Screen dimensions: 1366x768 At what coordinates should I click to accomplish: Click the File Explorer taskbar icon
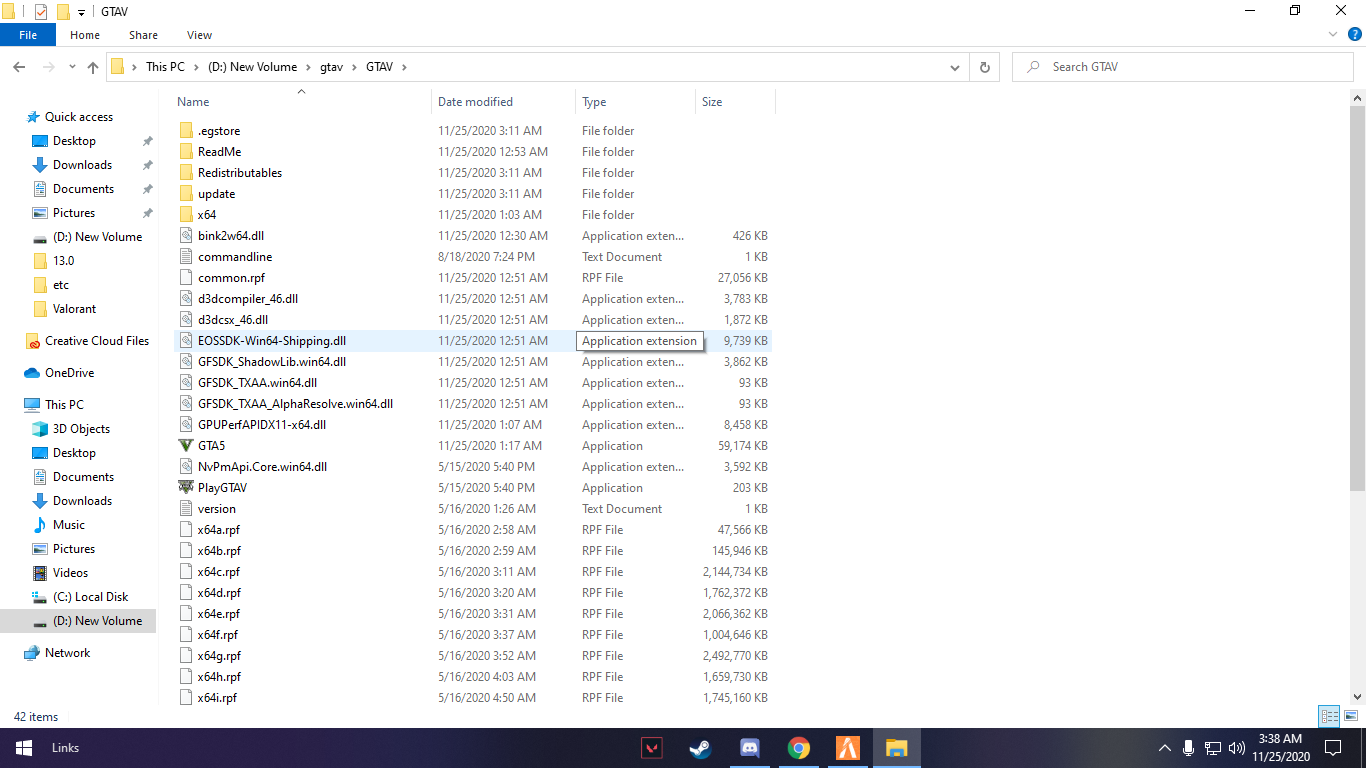pos(896,748)
